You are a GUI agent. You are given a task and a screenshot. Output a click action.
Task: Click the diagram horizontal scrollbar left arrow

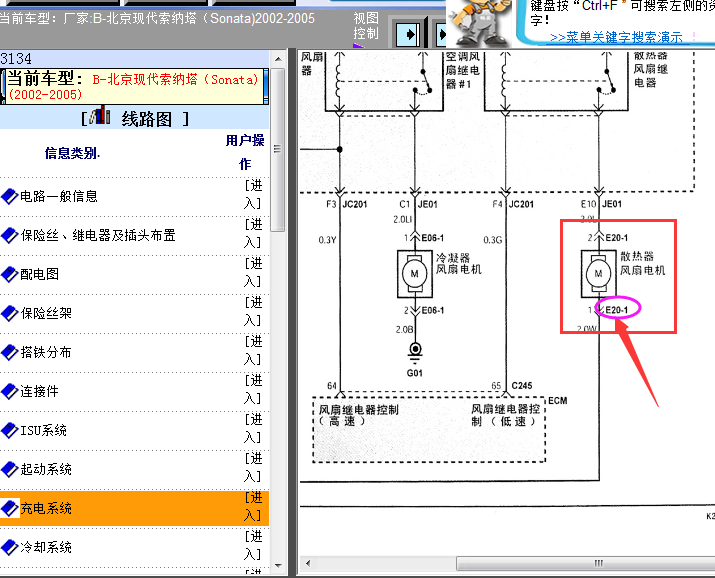coord(308,563)
